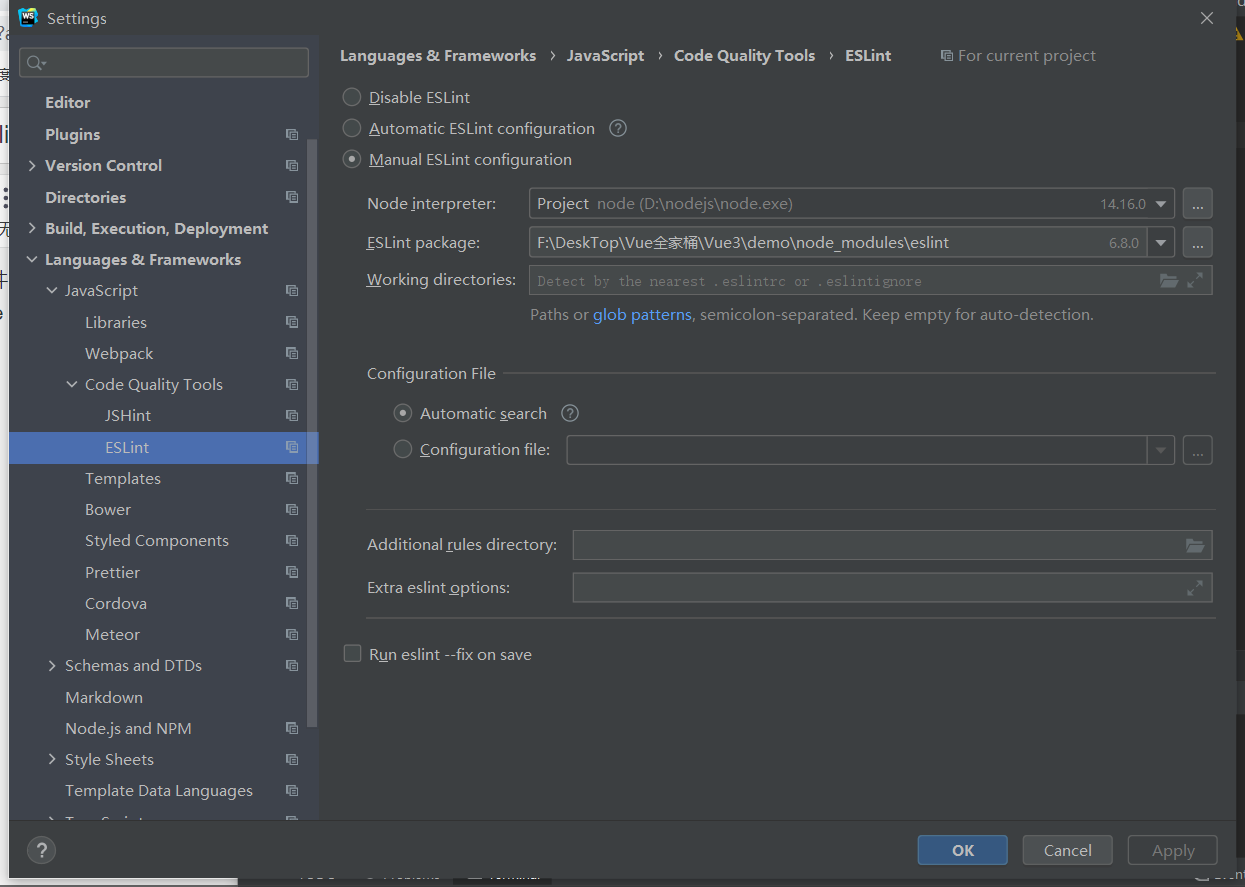Viewport: 1245px width, 887px height.
Task: Expand Style Sheets tree node
Action: [52, 759]
